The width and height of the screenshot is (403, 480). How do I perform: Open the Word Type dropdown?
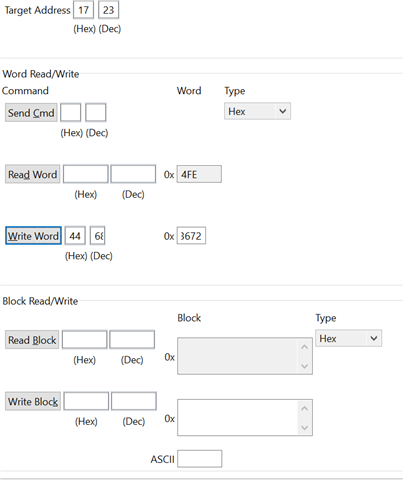click(x=257, y=111)
